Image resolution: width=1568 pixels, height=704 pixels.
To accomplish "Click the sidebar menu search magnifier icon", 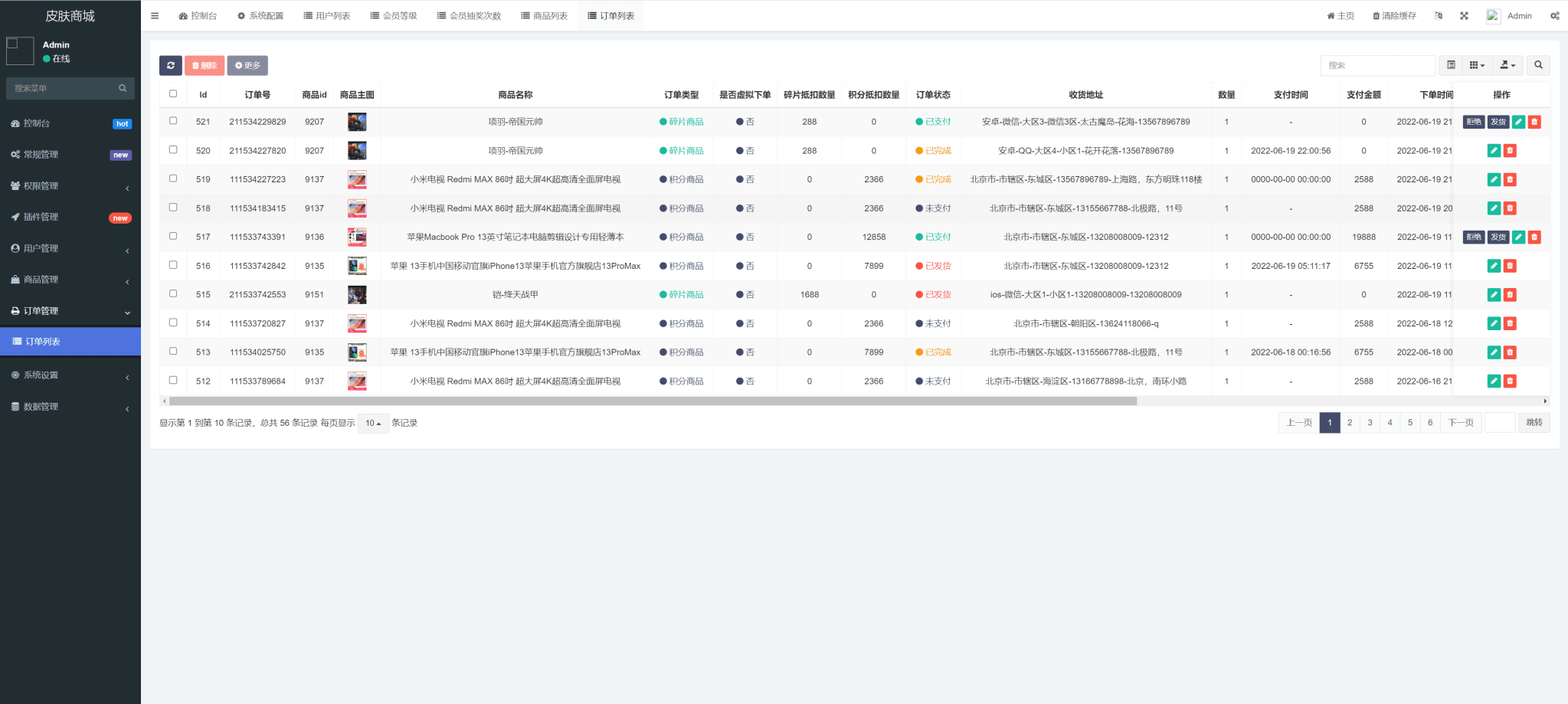I will [123, 88].
